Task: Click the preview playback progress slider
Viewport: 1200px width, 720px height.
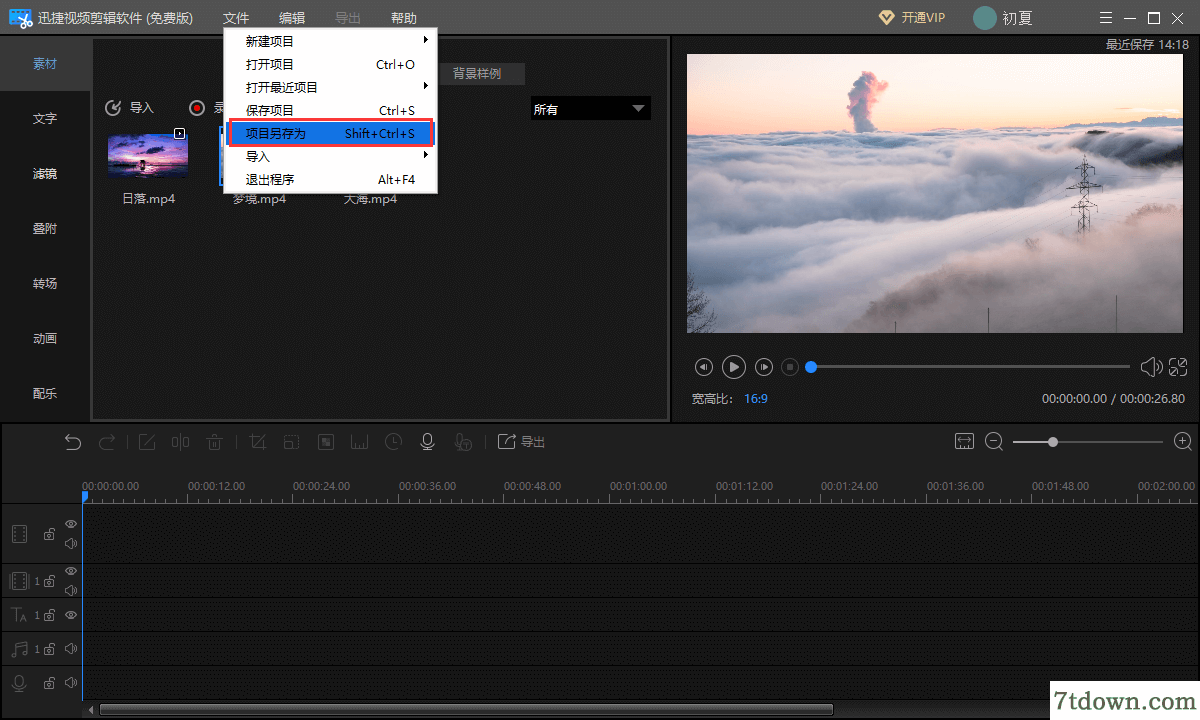Action: pyautogui.click(x=968, y=367)
